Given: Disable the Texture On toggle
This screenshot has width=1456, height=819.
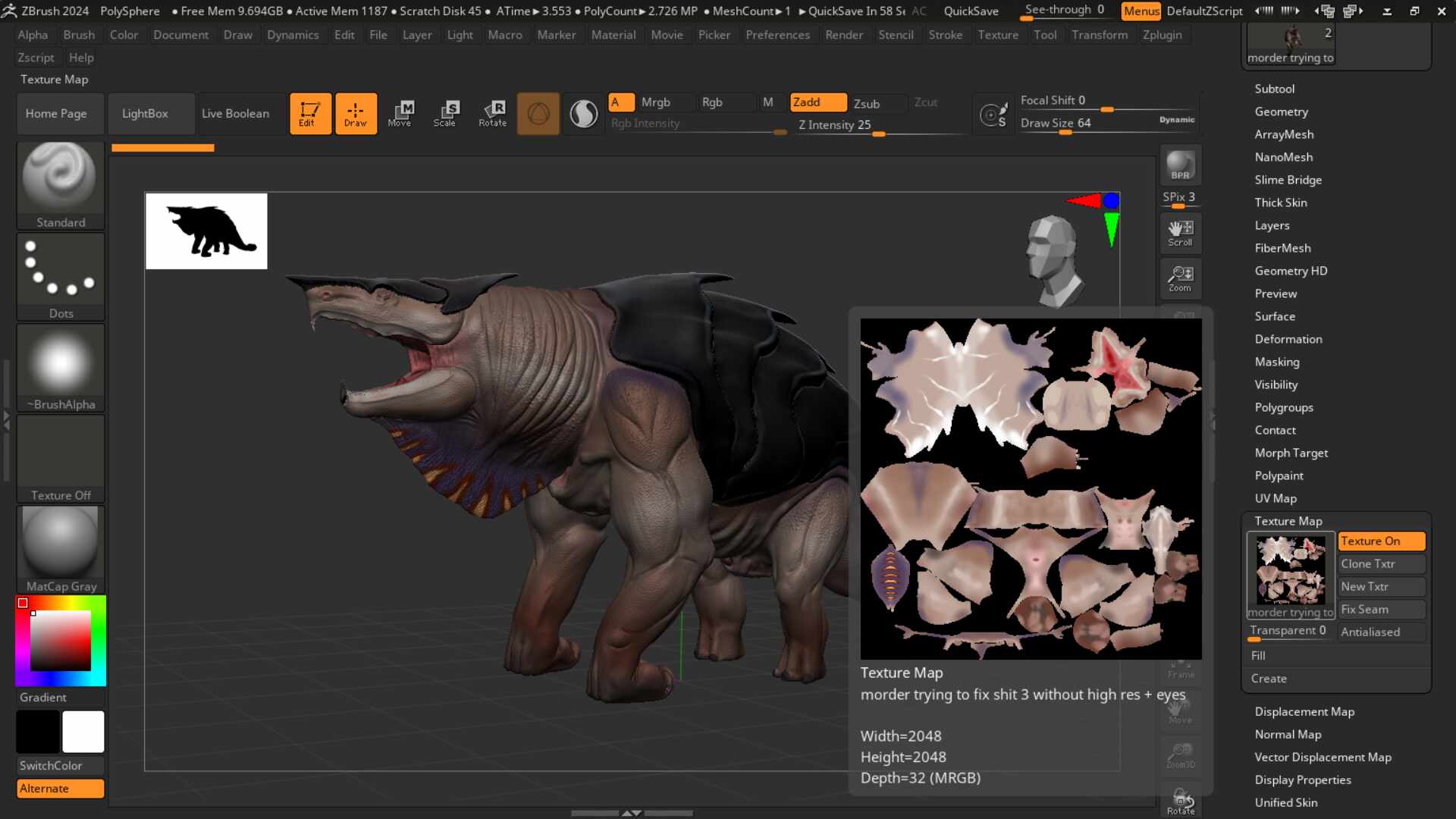Looking at the screenshot, I should coord(1381,541).
